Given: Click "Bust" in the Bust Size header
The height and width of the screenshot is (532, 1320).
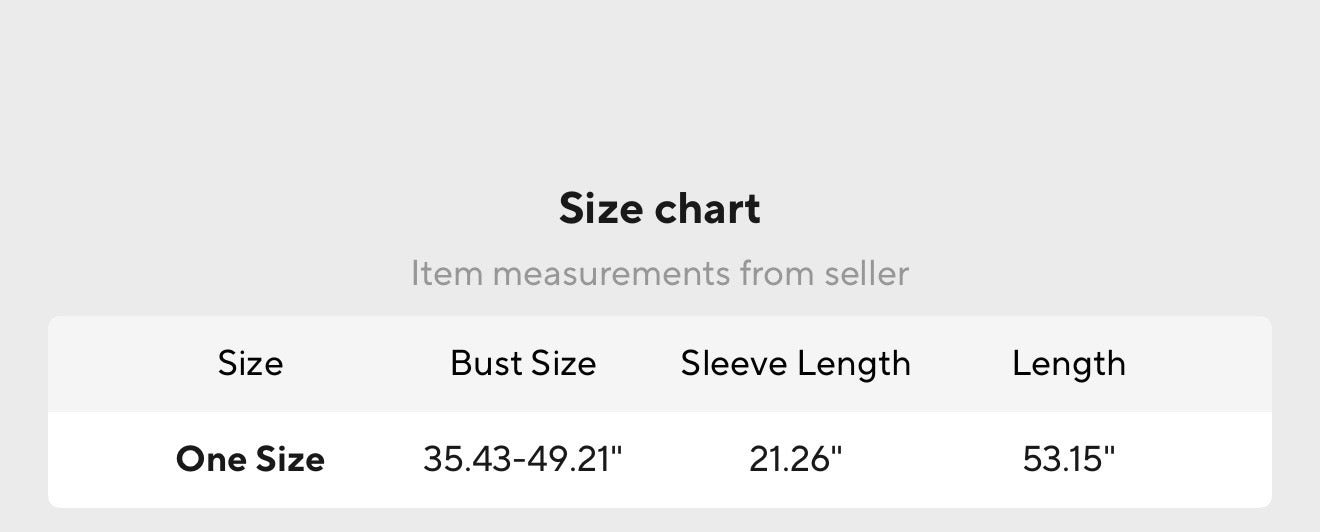Looking at the screenshot, I should [x=487, y=363].
